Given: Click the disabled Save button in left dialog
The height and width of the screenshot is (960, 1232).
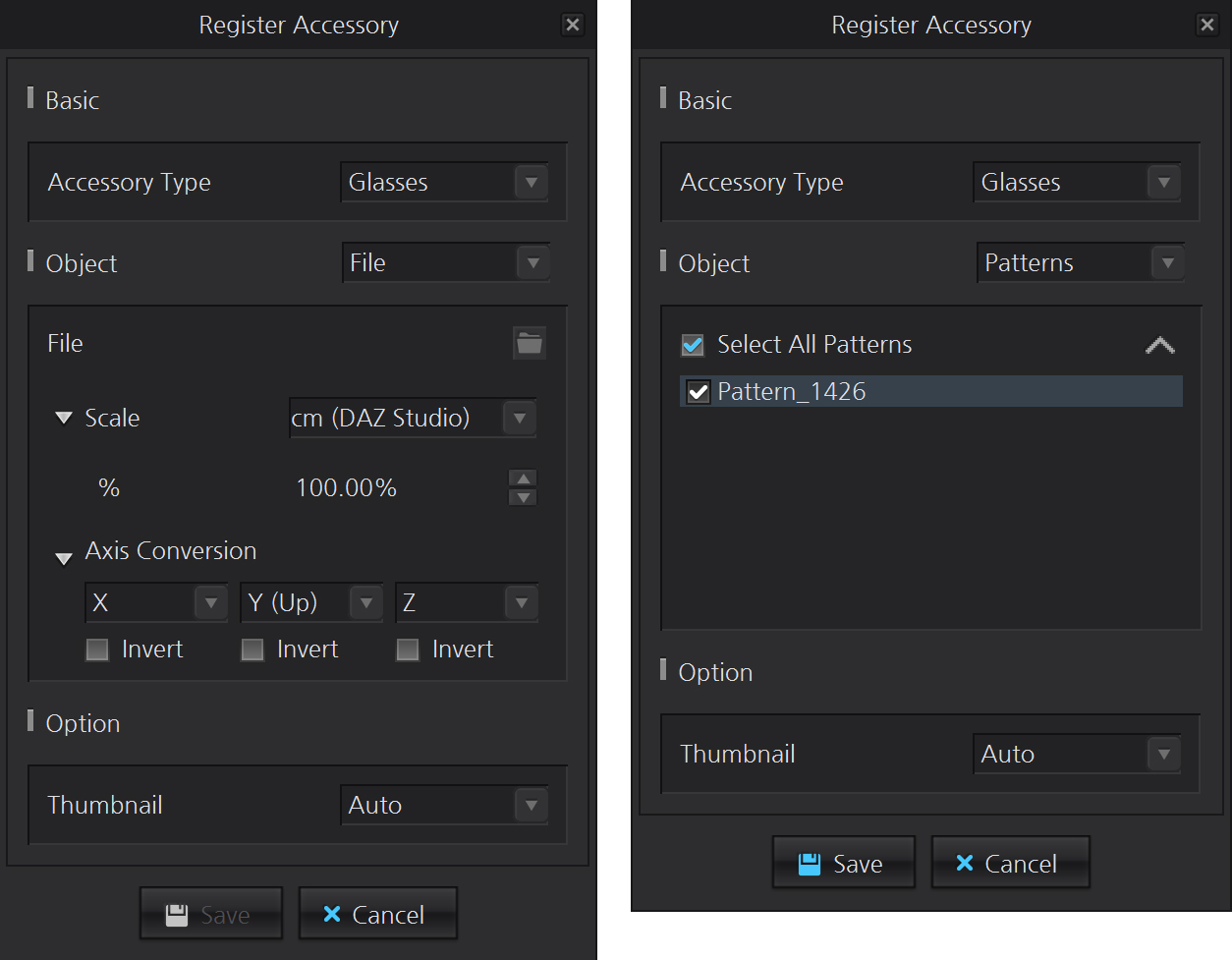Looking at the screenshot, I should [211, 914].
